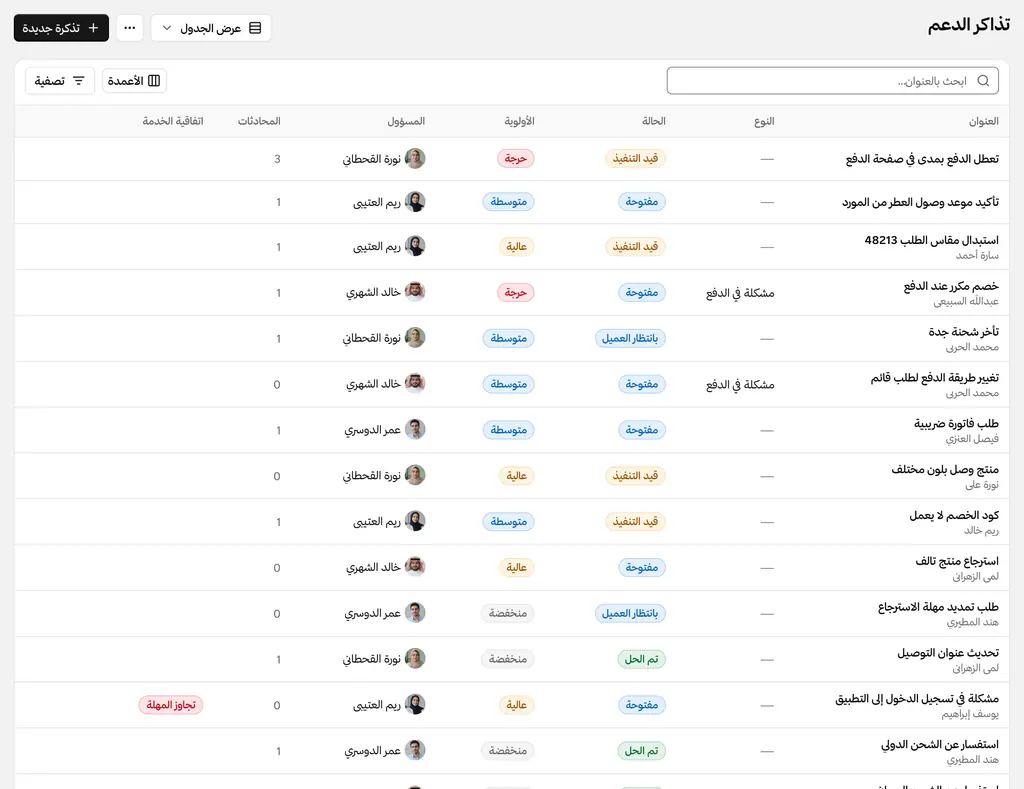
Task: Open ticket منتج وصل بلون مختلف
Action: [945, 470]
